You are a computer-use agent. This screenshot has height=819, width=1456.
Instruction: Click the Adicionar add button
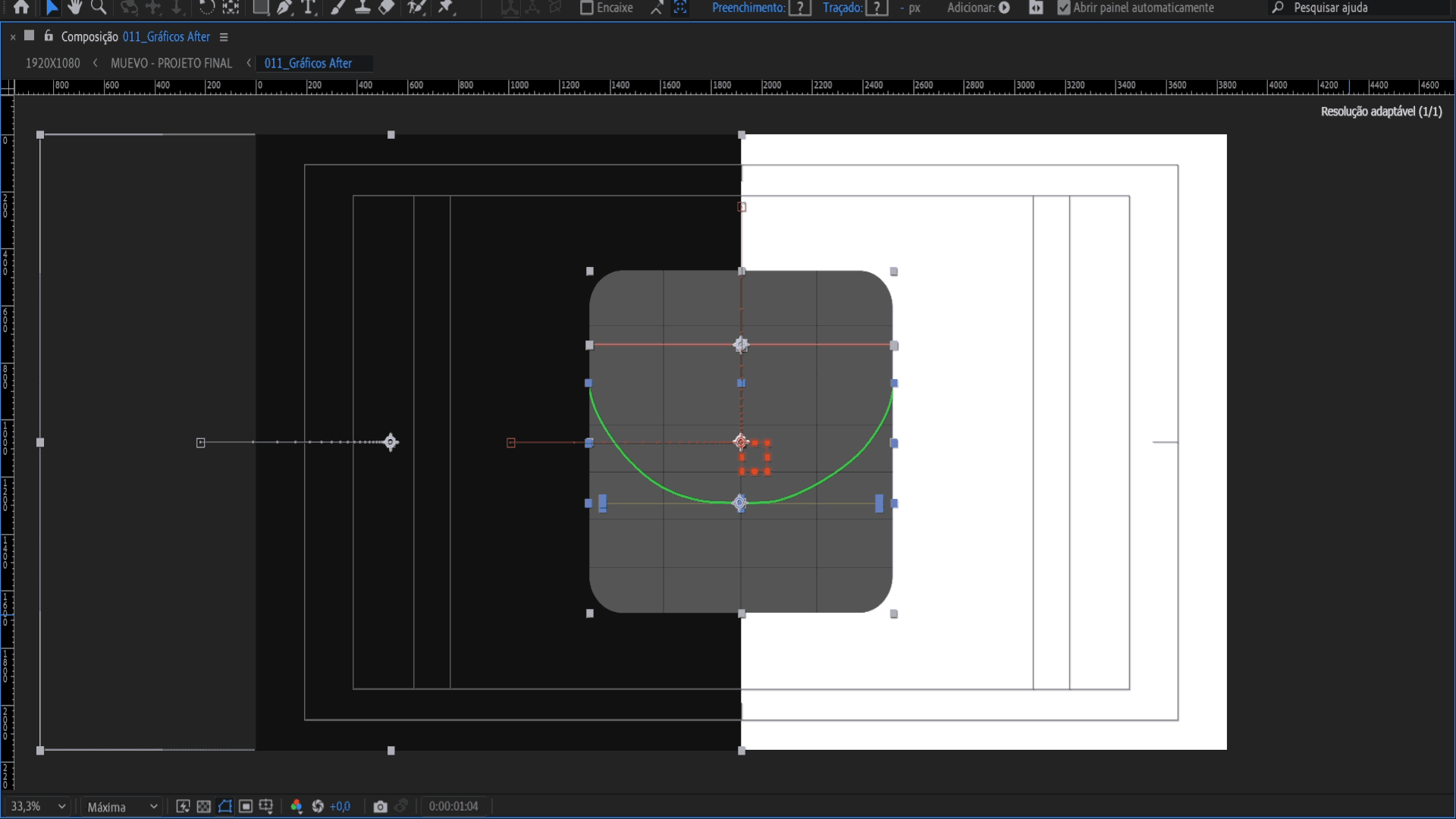[1004, 8]
